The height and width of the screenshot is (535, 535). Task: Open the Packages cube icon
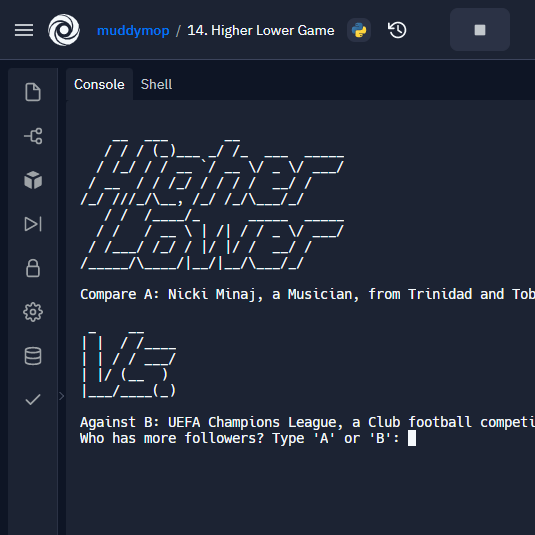(33, 180)
